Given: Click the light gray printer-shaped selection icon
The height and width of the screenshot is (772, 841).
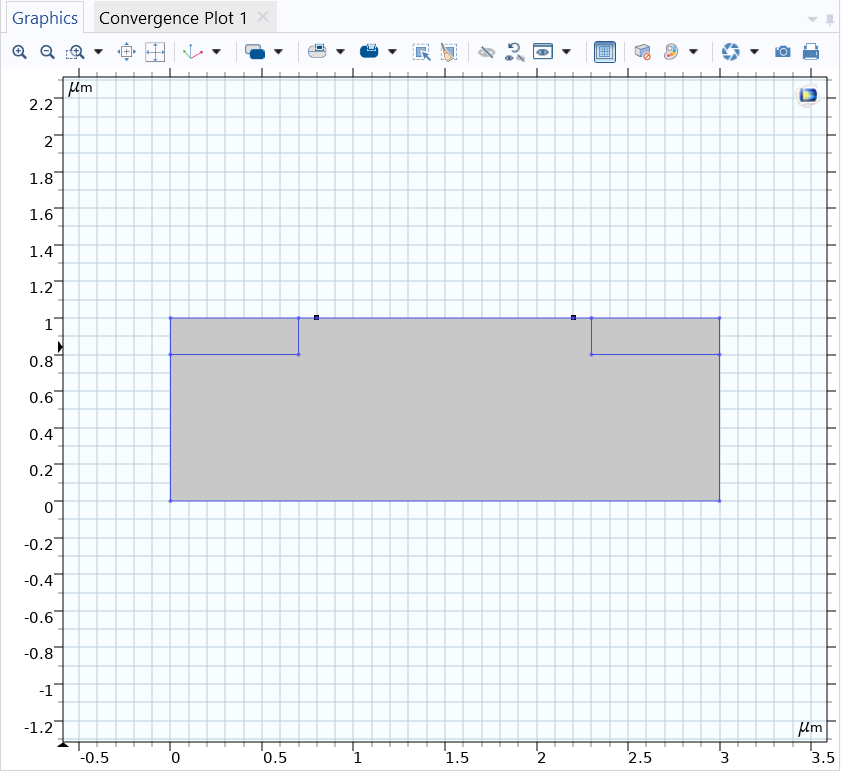Looking at the screenshot, I should click(x=317, y=52).
